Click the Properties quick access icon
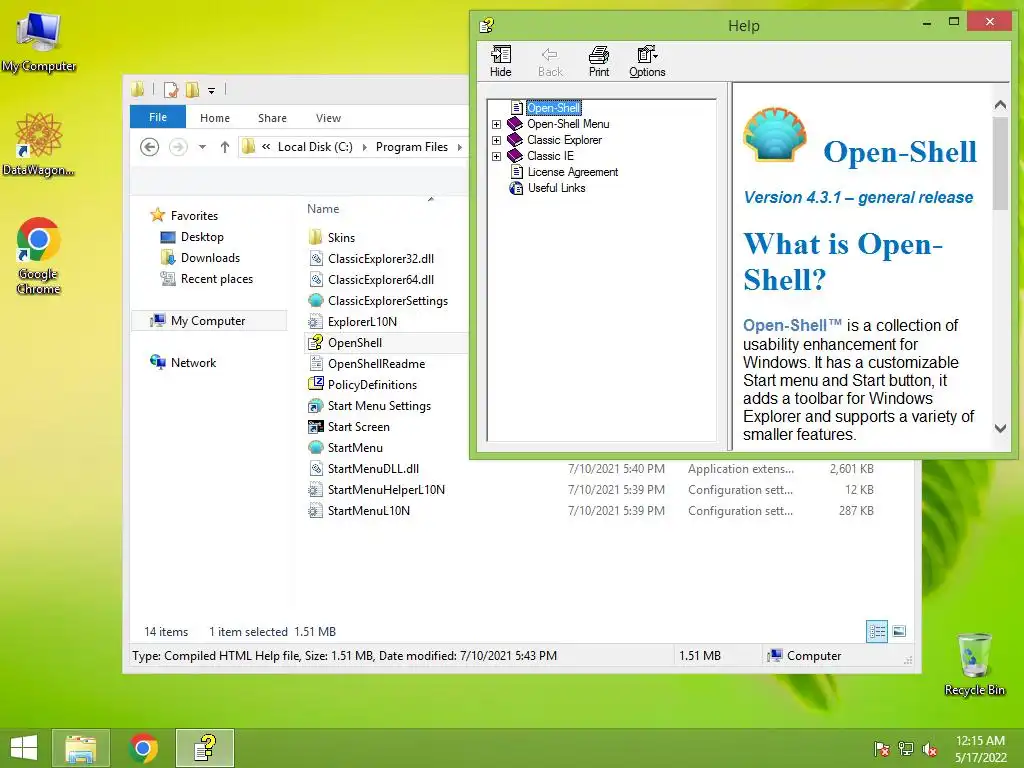 (x=171, y=89)
